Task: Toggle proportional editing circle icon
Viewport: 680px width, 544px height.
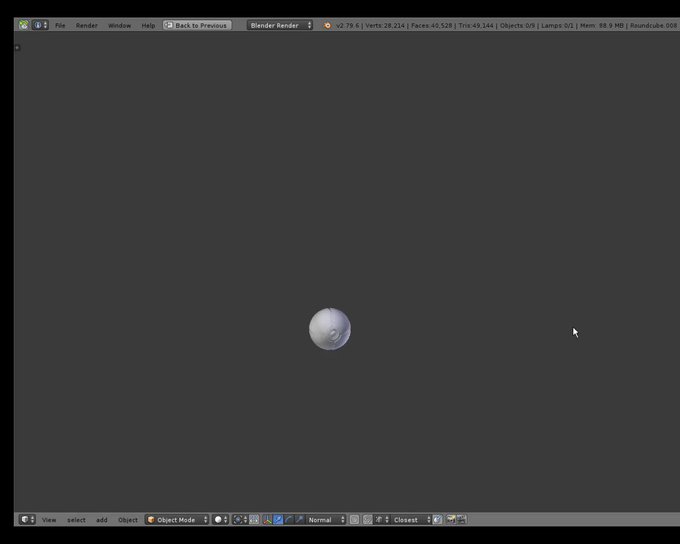Action: [x=354, y=520]
